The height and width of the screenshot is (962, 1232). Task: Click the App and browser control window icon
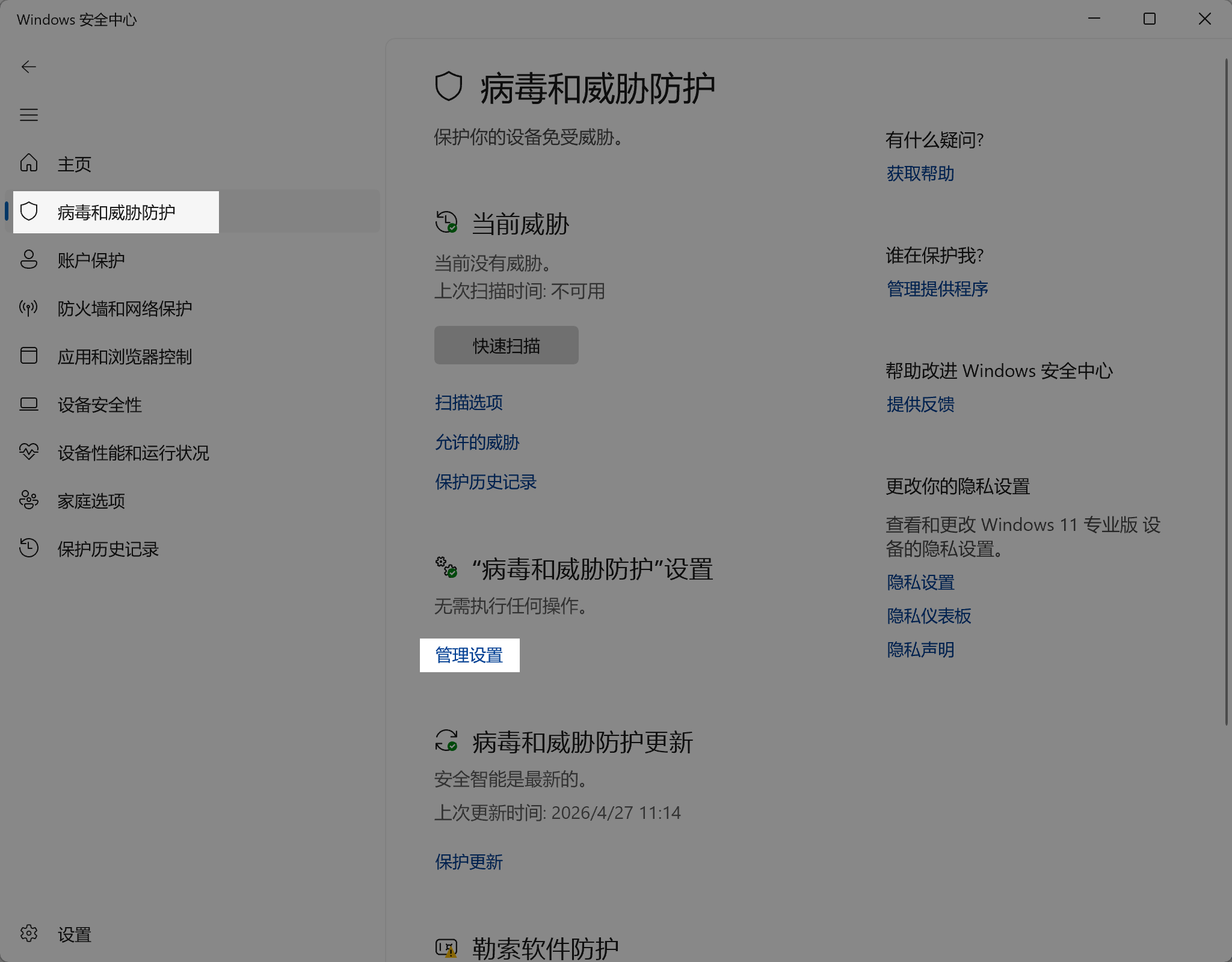pyautogui.click(x=28, y=356)
